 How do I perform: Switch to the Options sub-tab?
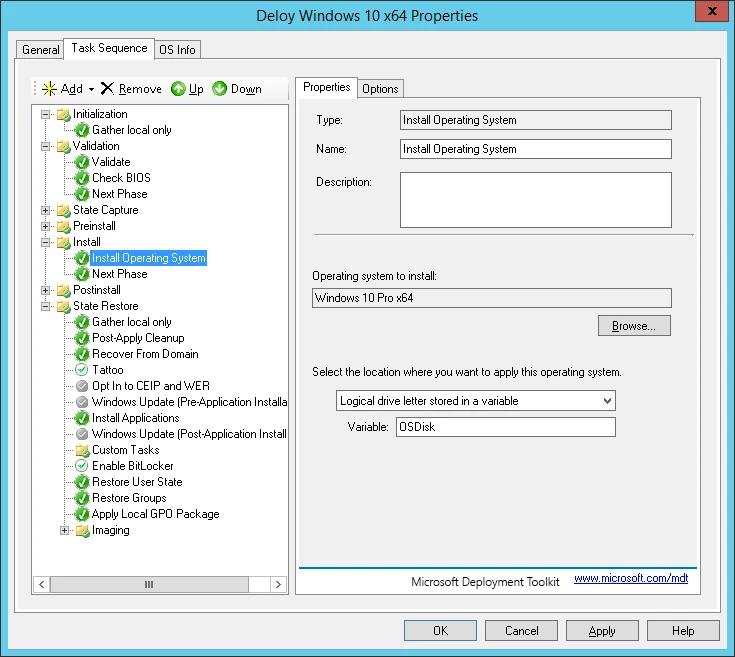(x=380, y=89)
